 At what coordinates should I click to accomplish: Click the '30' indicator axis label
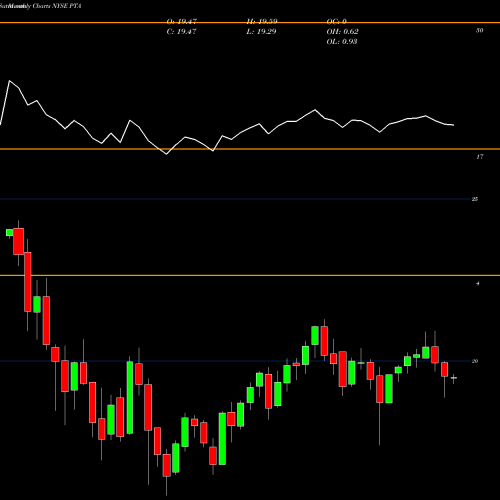click(x=479, y=30)
